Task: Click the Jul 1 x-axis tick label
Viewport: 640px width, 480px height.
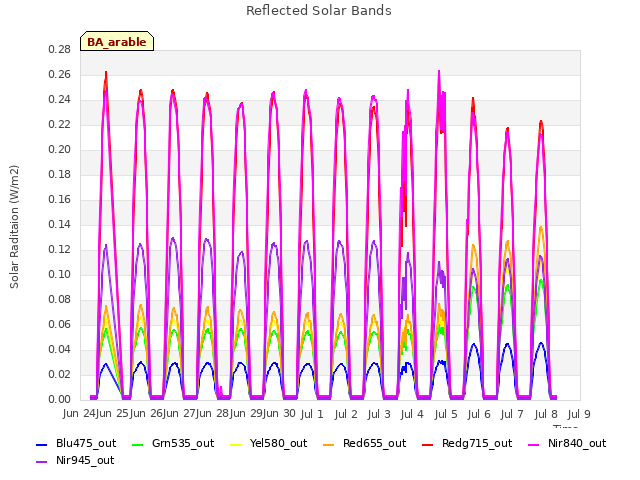Action: tap(312, 414)
